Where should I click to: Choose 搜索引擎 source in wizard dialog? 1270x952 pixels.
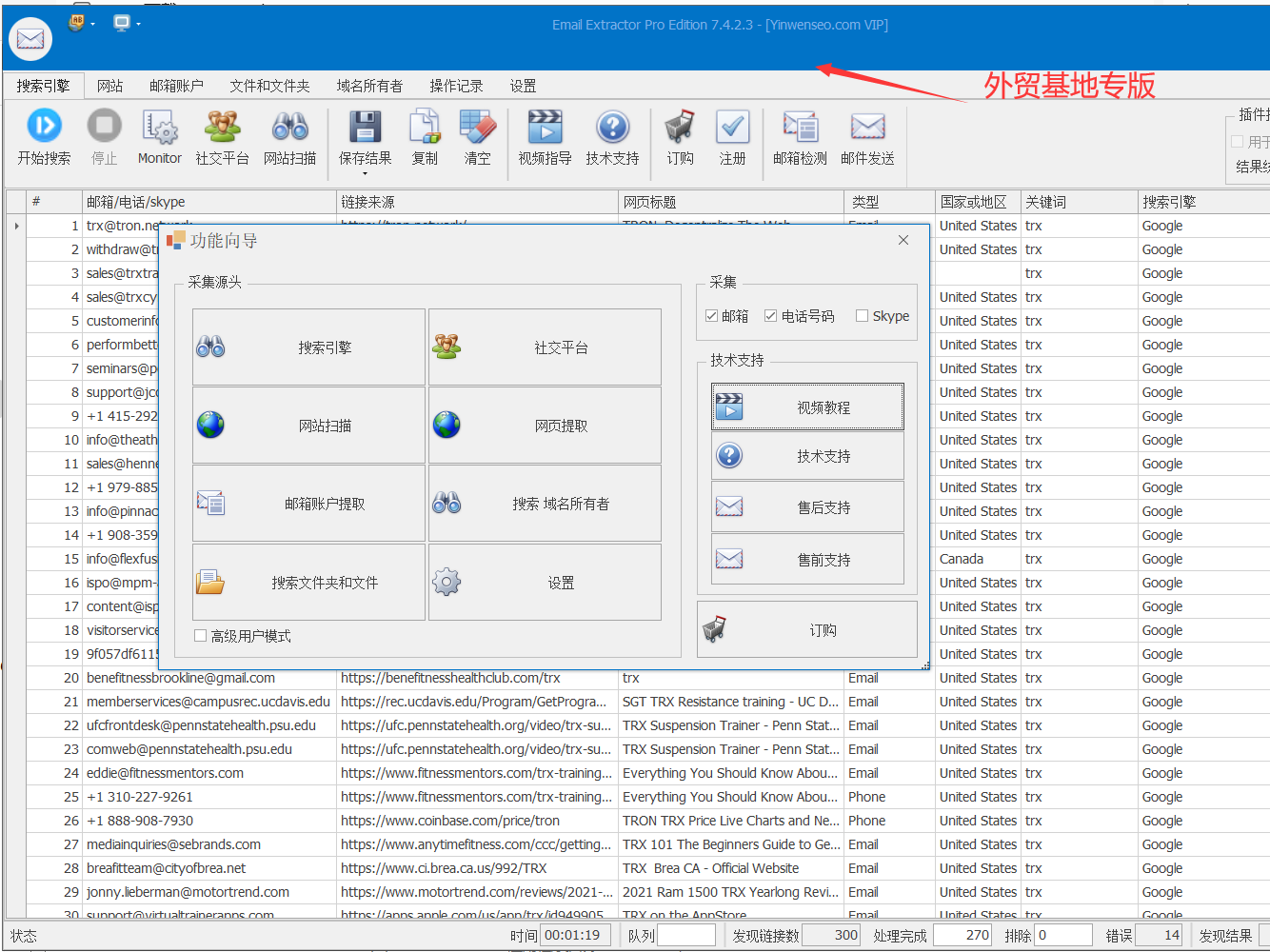point(308,347)
